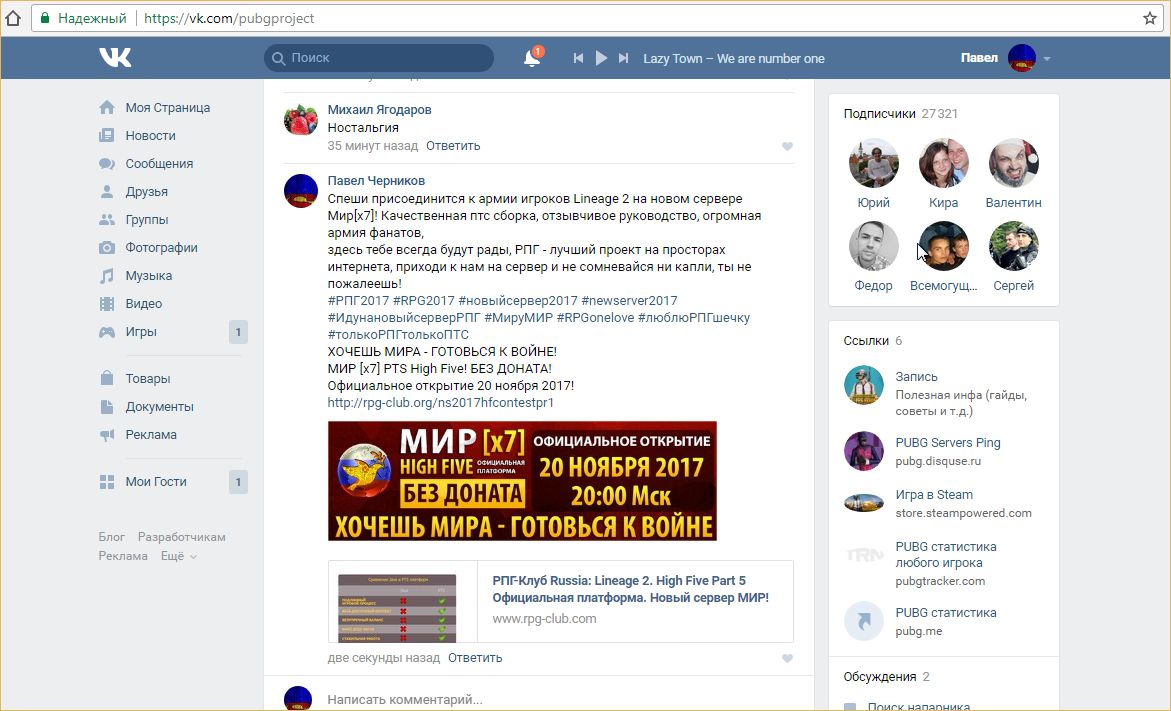Click the Товары bag icon
Viewport: 1171px width, 711px height.
pos(107,378)
